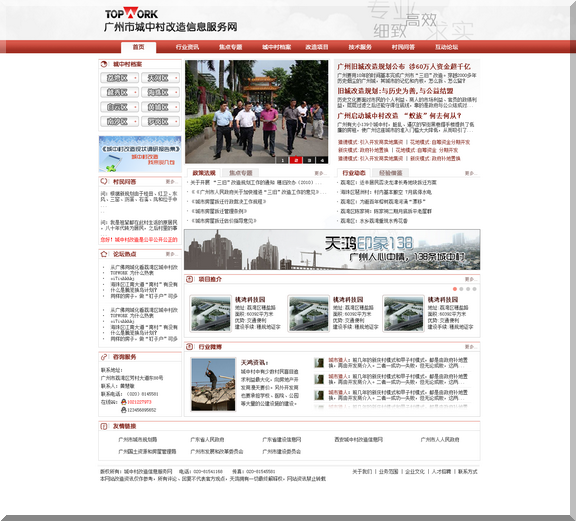Click the 咨询服务 link icon
This screenshot has height=521, width=576.
click(x=104, y=357)
